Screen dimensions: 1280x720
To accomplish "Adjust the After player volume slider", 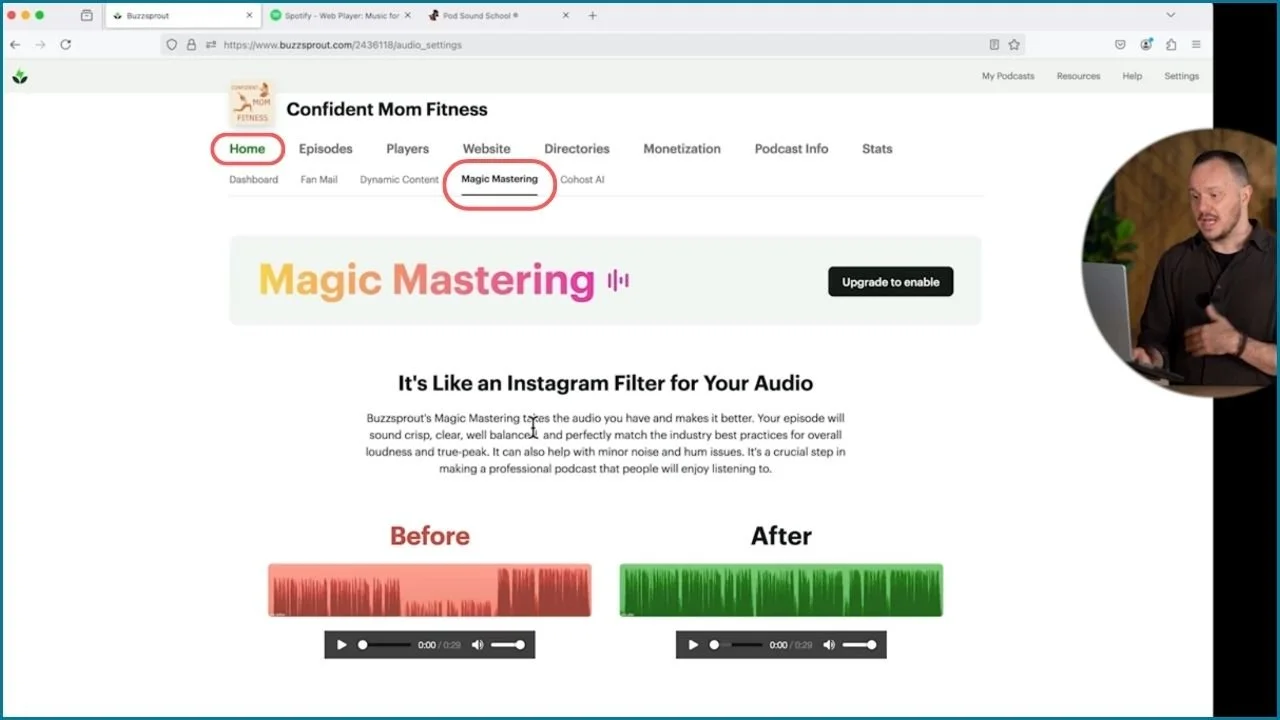I will [860, 645].
